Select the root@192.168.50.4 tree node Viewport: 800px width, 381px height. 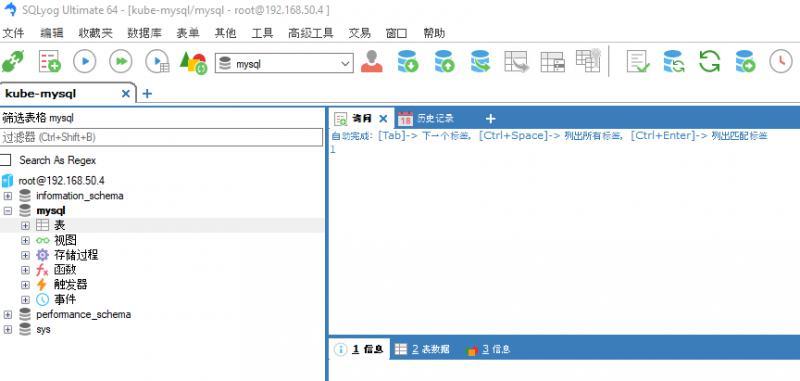coord(62,181)
